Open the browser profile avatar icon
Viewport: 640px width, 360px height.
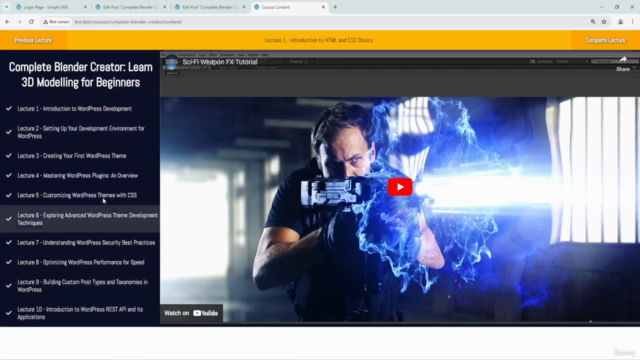click(620, 22)
